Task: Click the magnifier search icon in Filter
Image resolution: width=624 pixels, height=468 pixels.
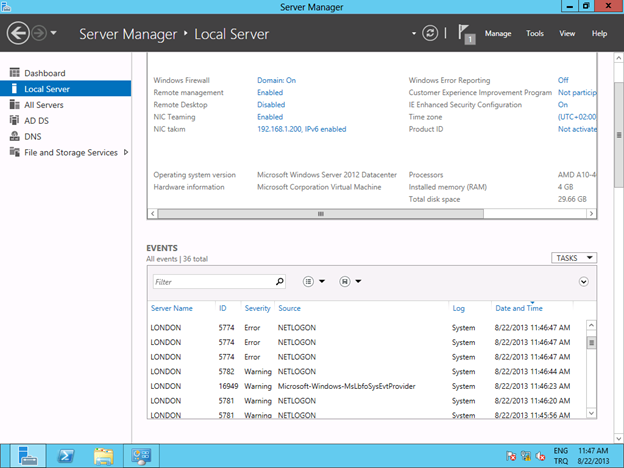Action: [280, 282]
